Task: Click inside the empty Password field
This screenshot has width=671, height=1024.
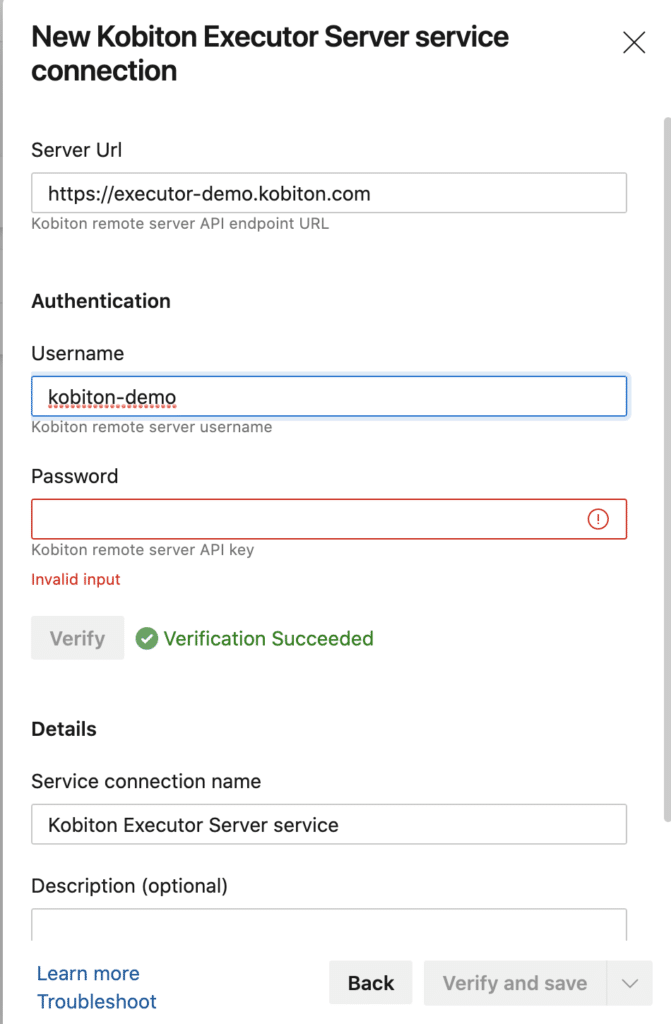Action: 300,518
